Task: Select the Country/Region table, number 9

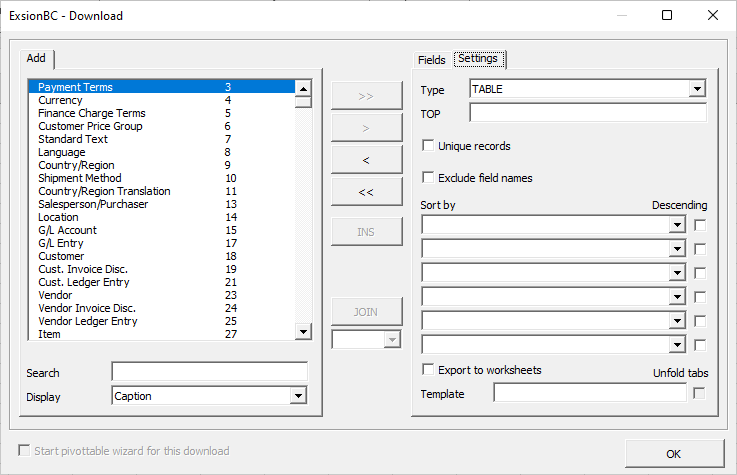Action: 161,165
